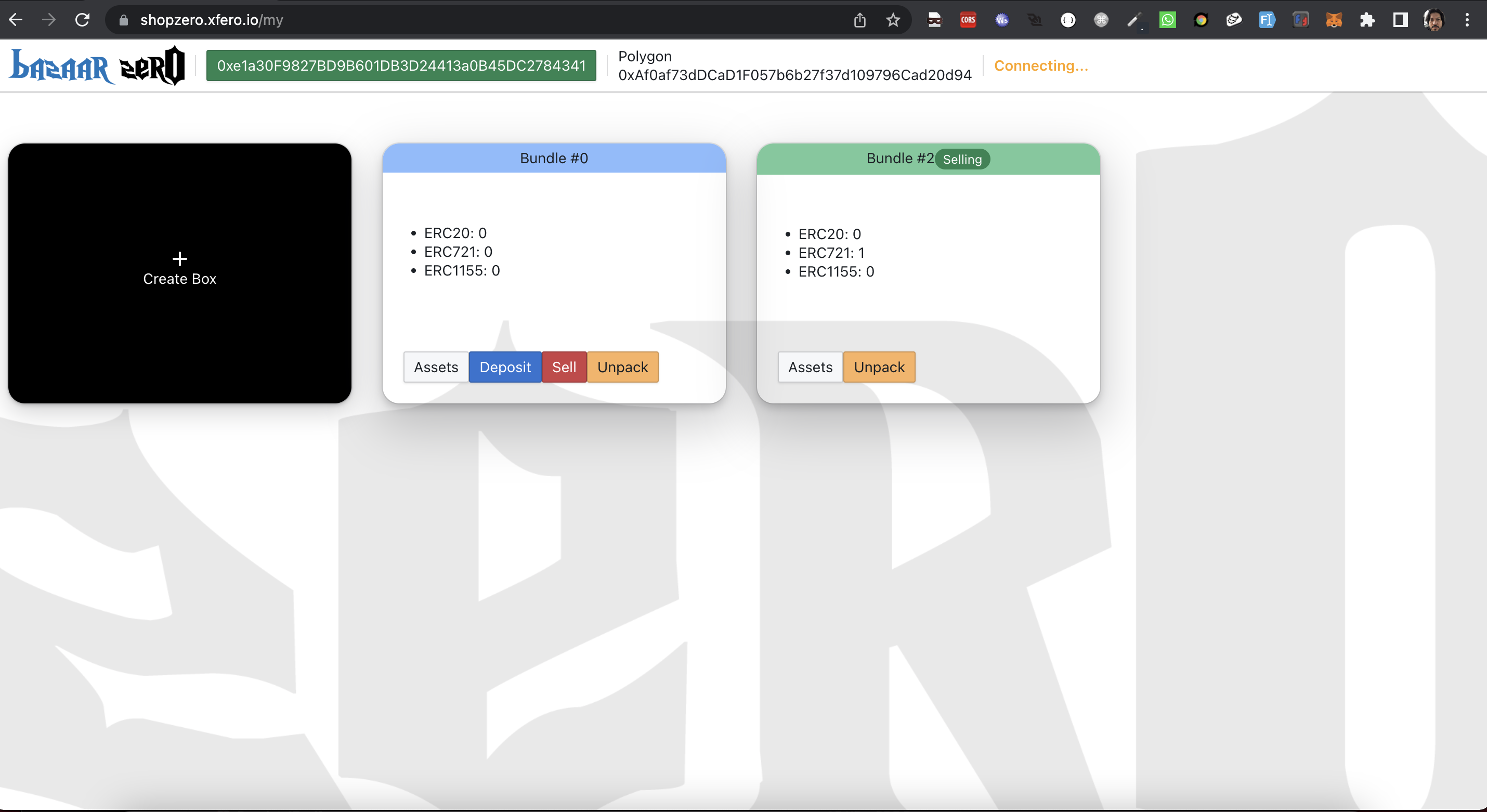Open the Chrome profile avatar menu
This screenshot has height=812, width=1487.
tap(1434, 20)
